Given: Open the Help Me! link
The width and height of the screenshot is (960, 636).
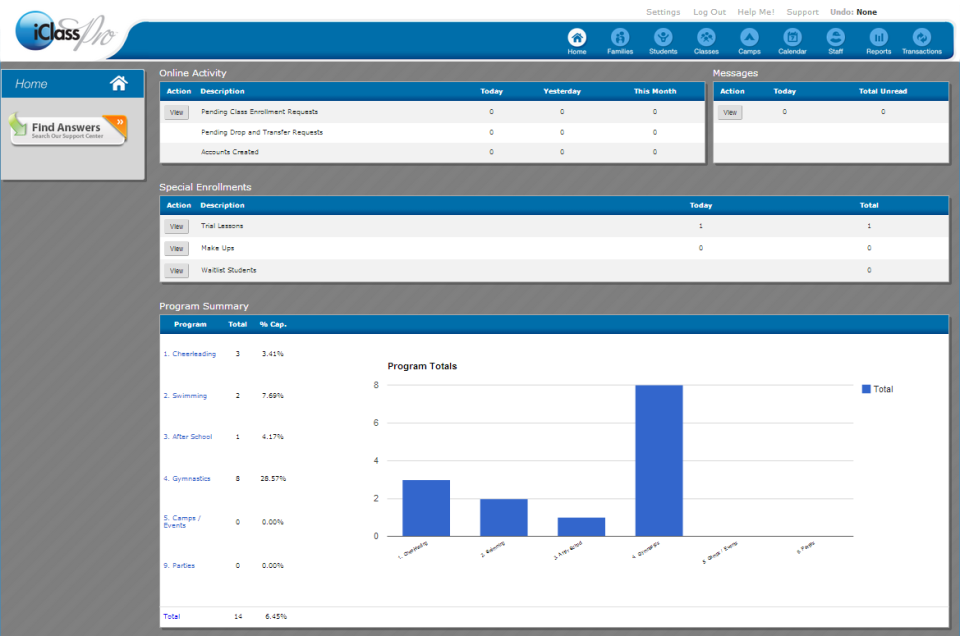Looking at the screenshot, I should 755,12.
